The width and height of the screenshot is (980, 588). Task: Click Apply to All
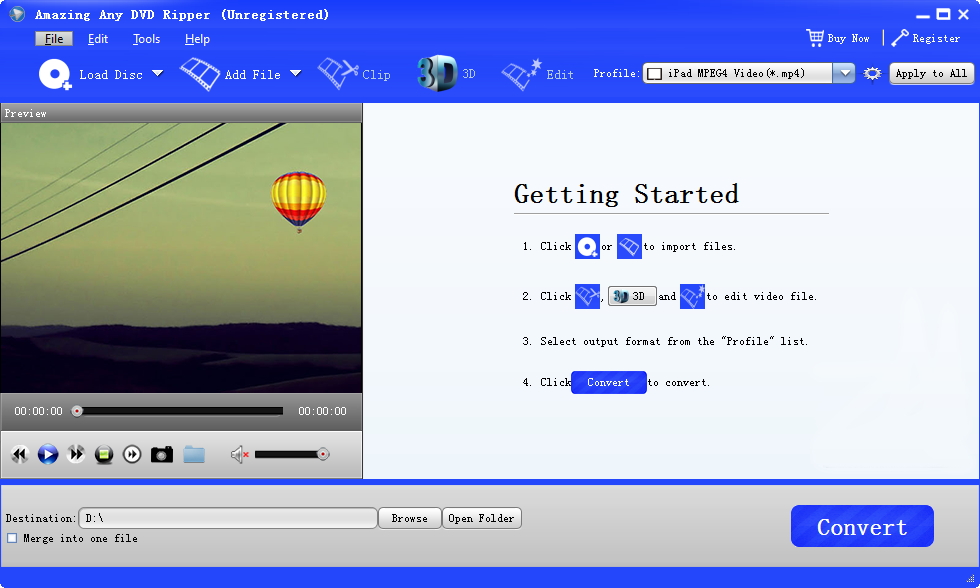pos(931,73)
